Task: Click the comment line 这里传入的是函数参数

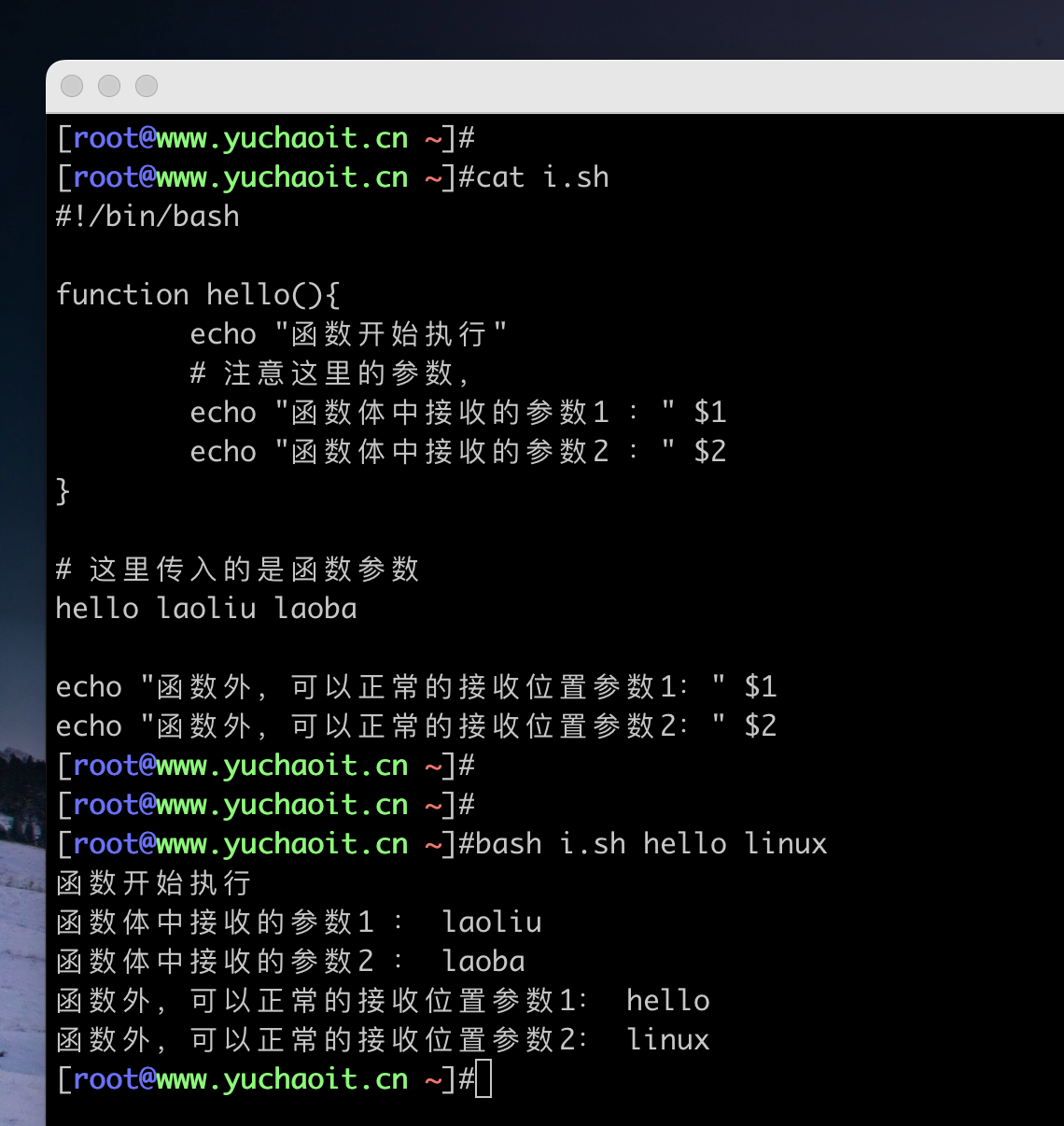Action: click(x=236, y=569)
